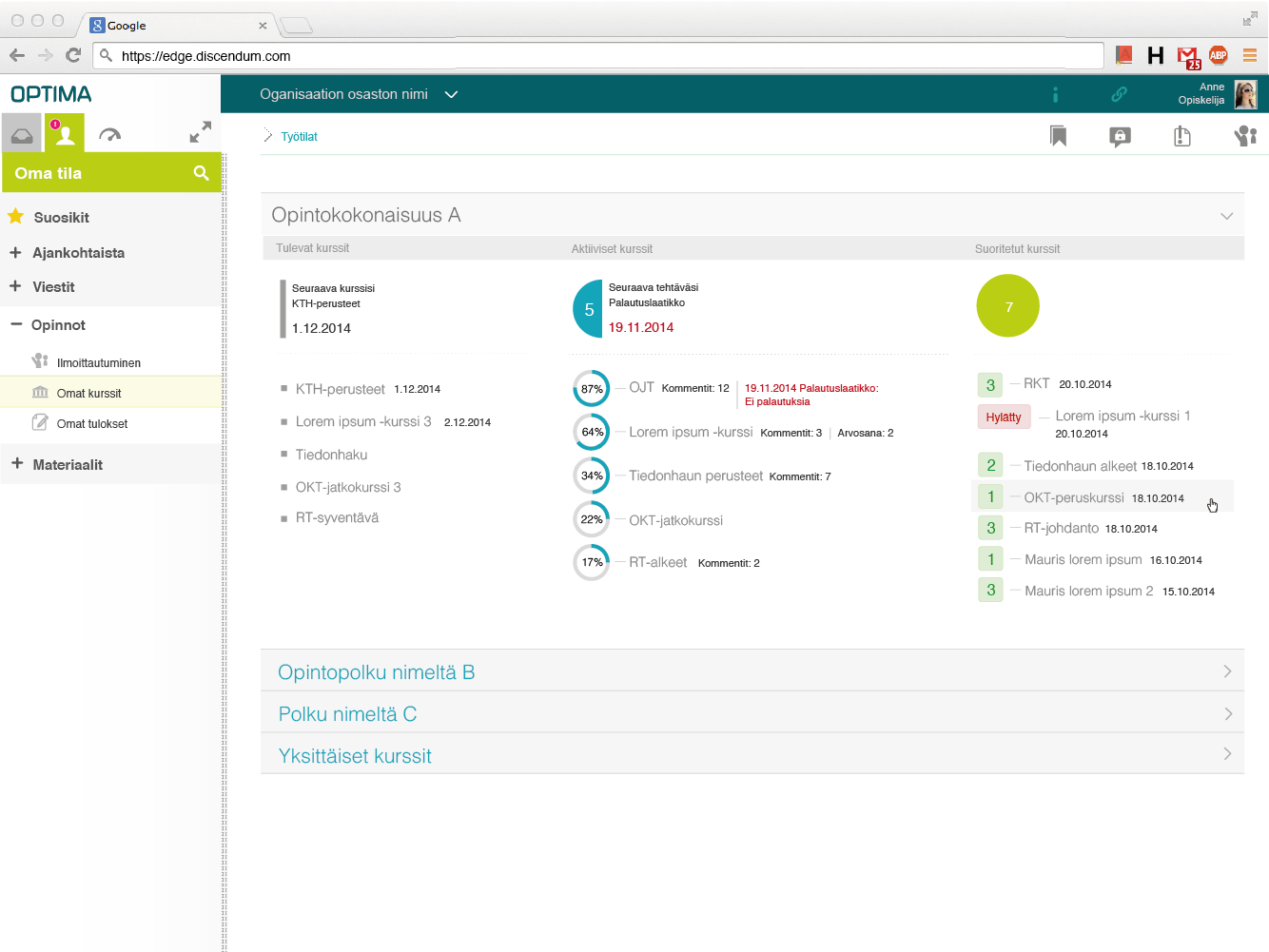Click the bookmark icon in workspace toolbar
The image size is (1269, 952).
click(x=1058, y=136)
